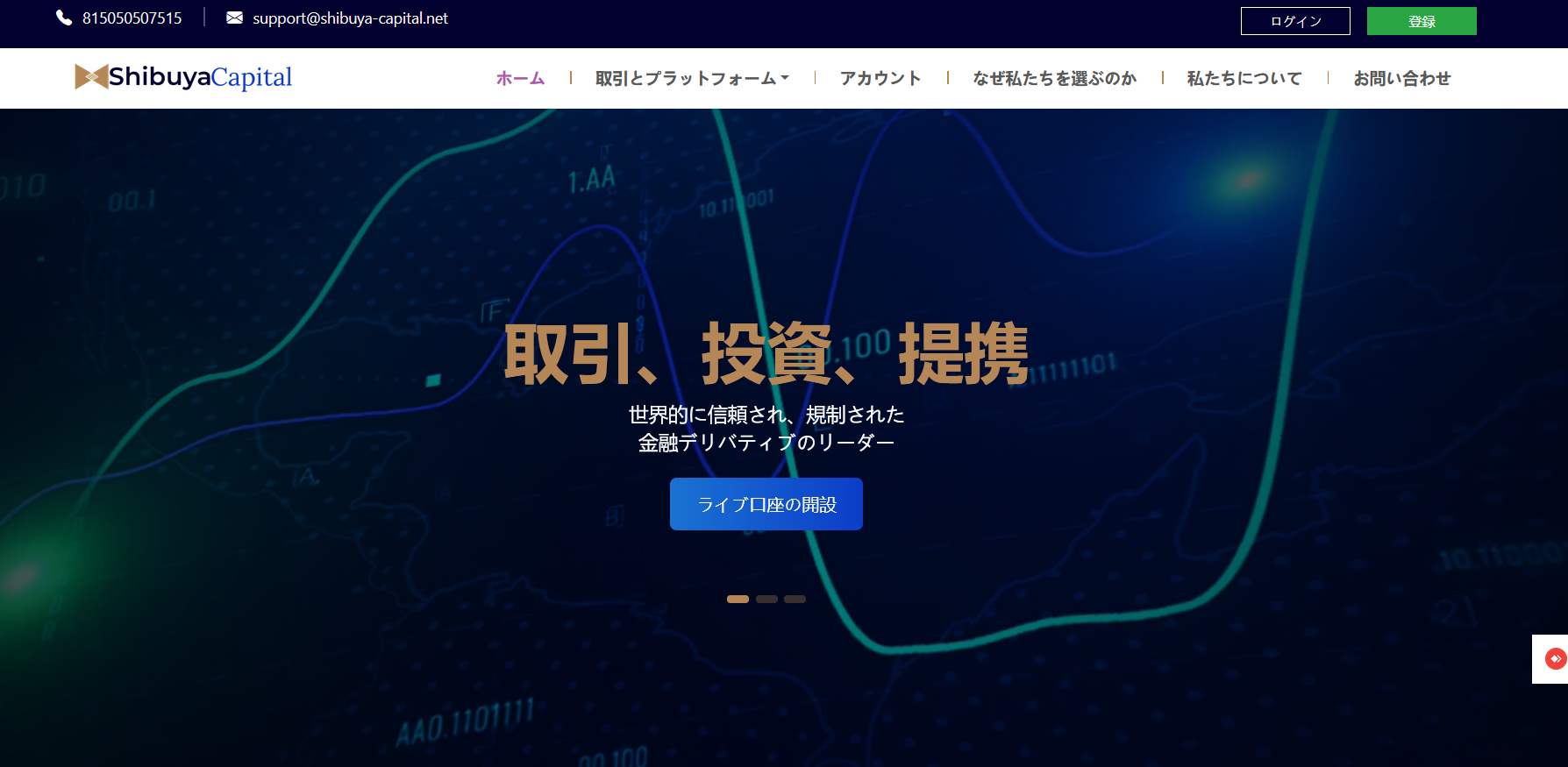This screenshot has height=767, width=1568.
Task: Open なぜ私たちを選ぶのか menu item
Action: [x=1054, y=78]
